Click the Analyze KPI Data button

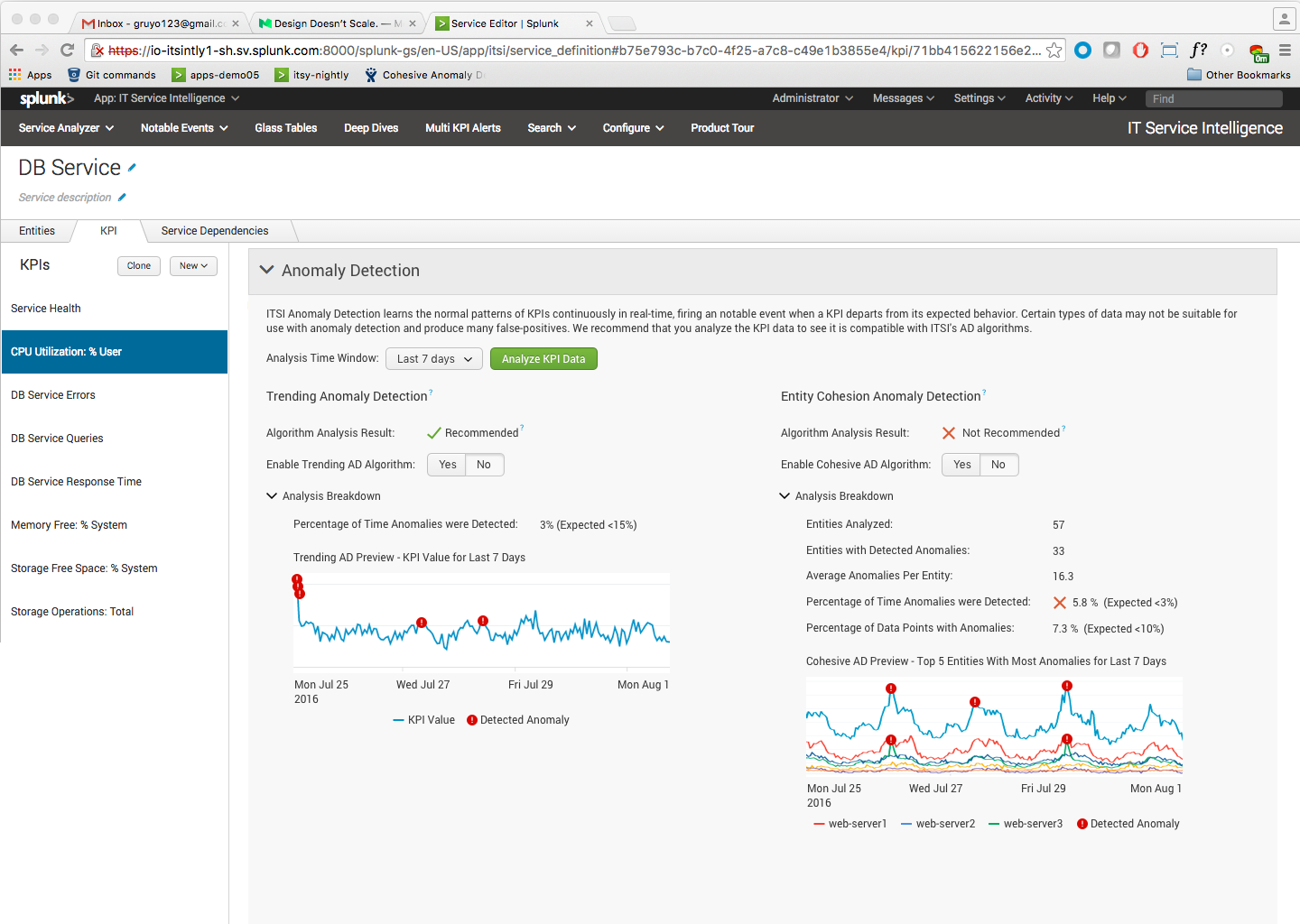pyautogui.click(x=543, y=359)
